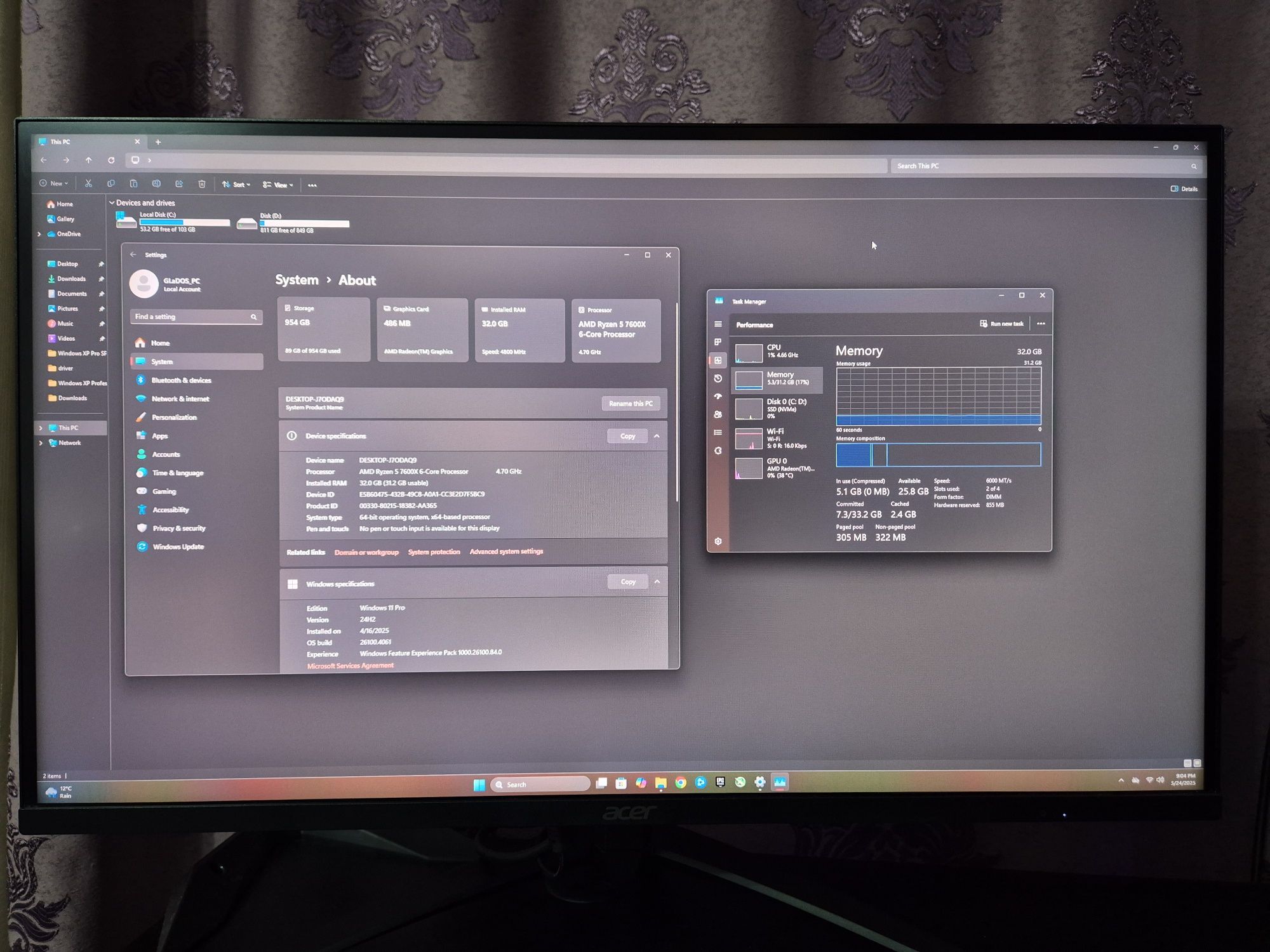The height and width of the screenshot is (952, 1270).
Task: Open a new File Explorer tab
Action: tap(158, 142)
